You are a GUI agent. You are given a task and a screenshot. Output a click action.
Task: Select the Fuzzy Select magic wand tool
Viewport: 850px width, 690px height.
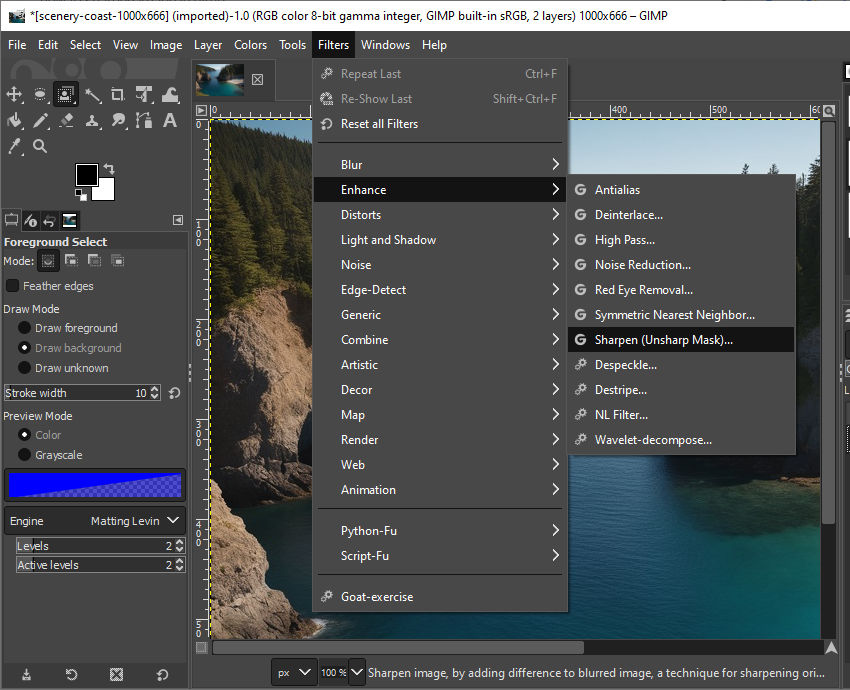click(x=92, y=95)
